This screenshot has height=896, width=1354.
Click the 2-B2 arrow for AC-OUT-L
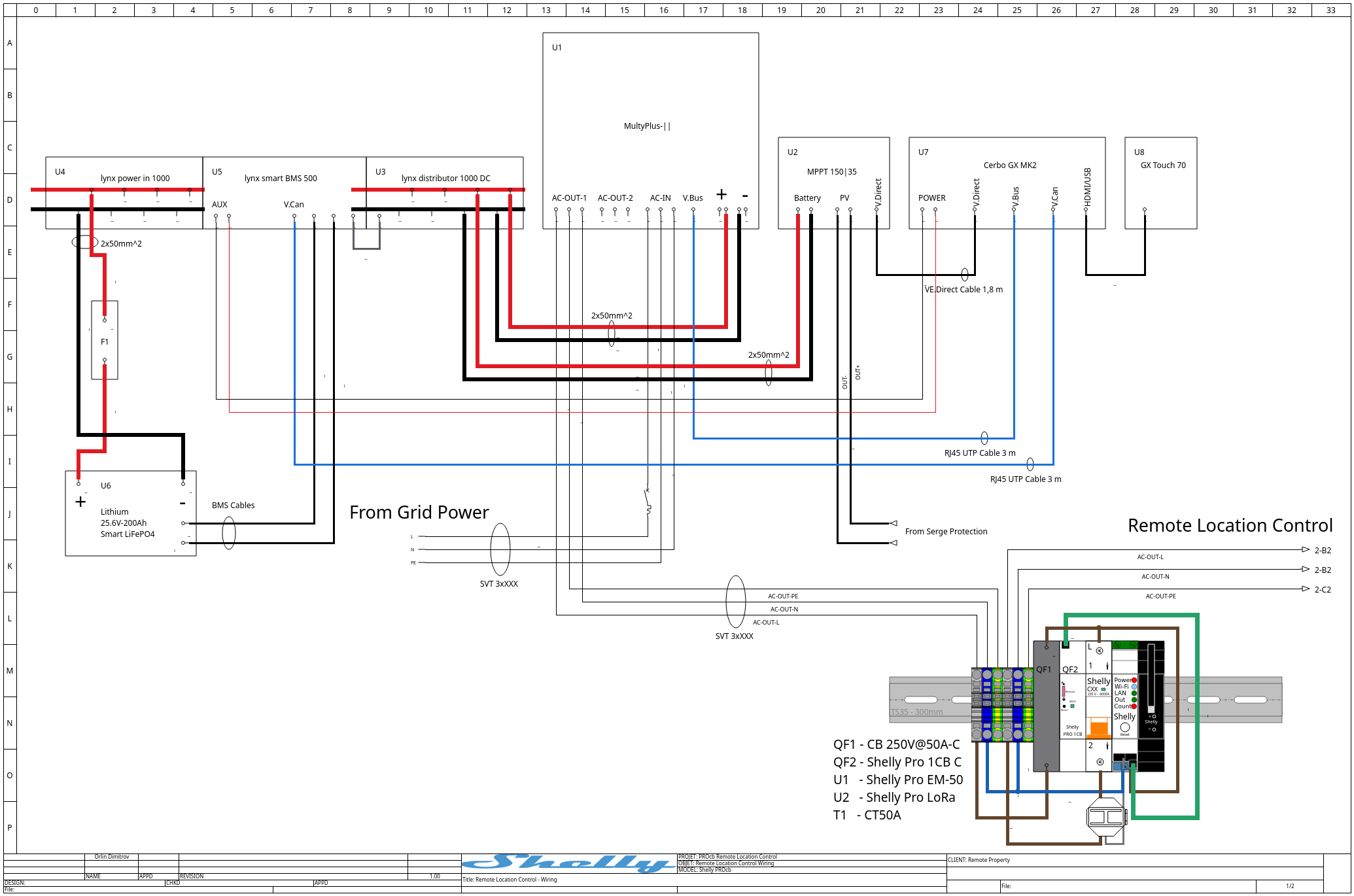pyautogui.click(x=1306, y=549)
